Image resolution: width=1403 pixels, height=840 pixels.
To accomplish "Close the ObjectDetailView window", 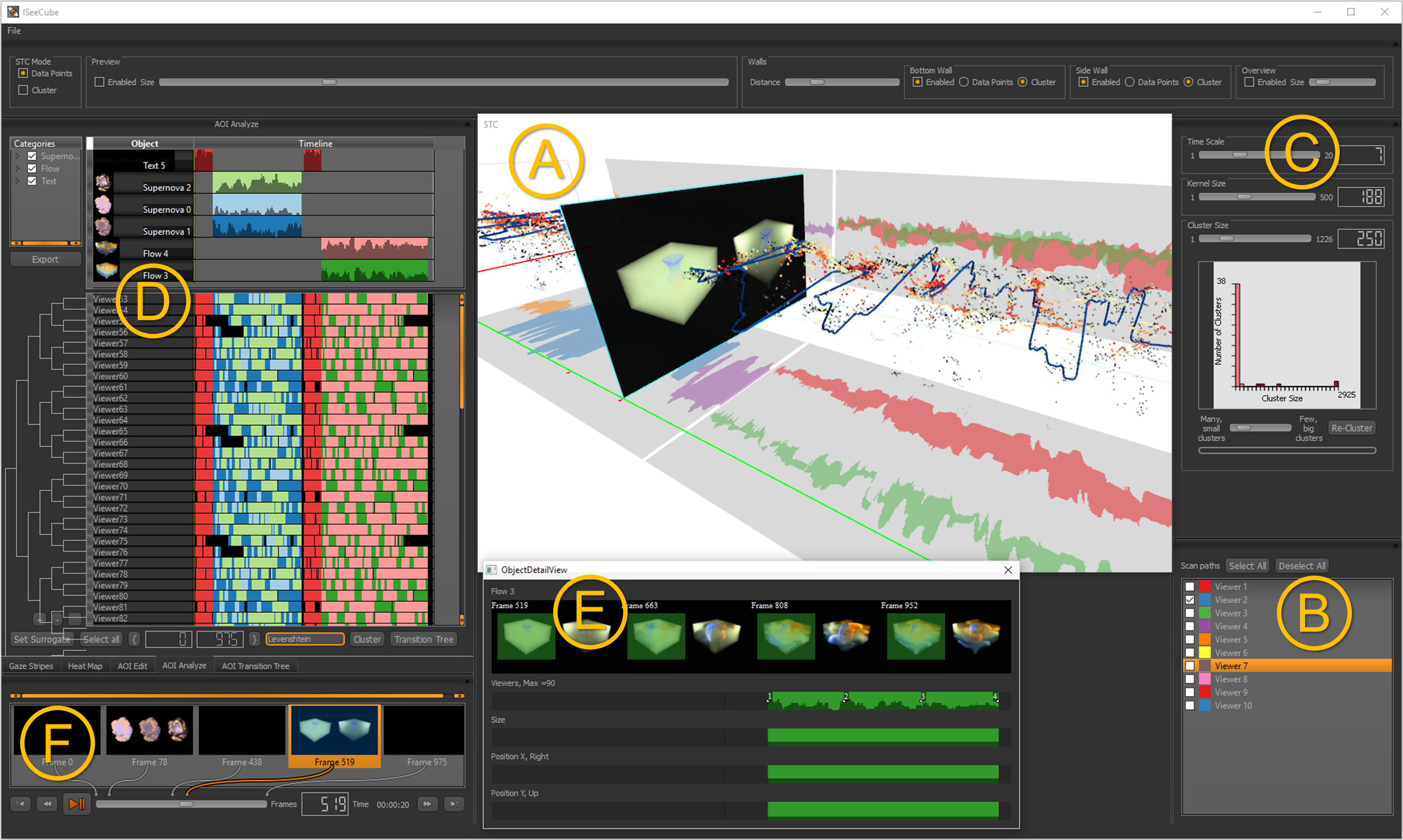I will tap(1008, 570).
